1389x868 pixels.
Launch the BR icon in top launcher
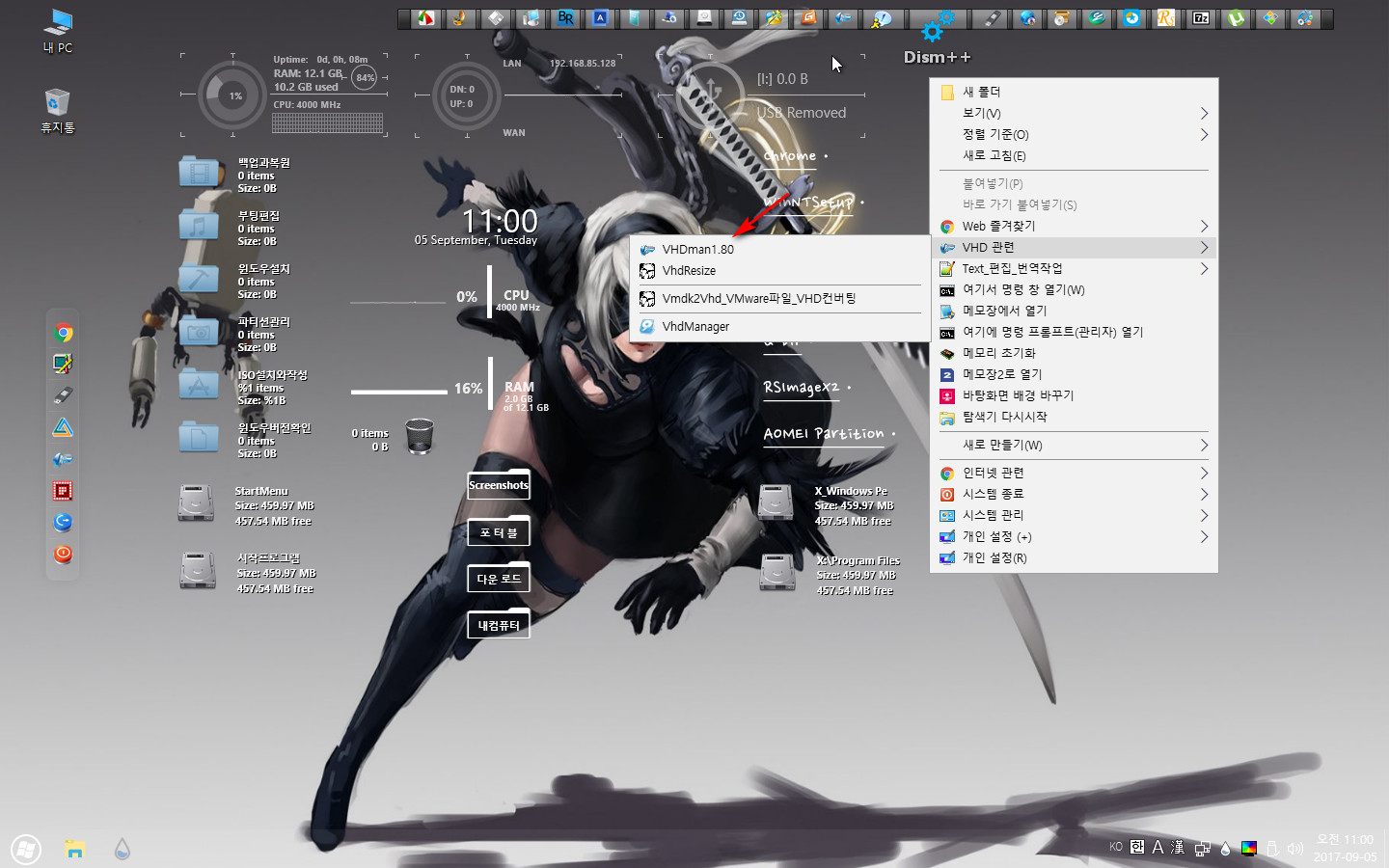pyautogui.click(x=565, y=17)
